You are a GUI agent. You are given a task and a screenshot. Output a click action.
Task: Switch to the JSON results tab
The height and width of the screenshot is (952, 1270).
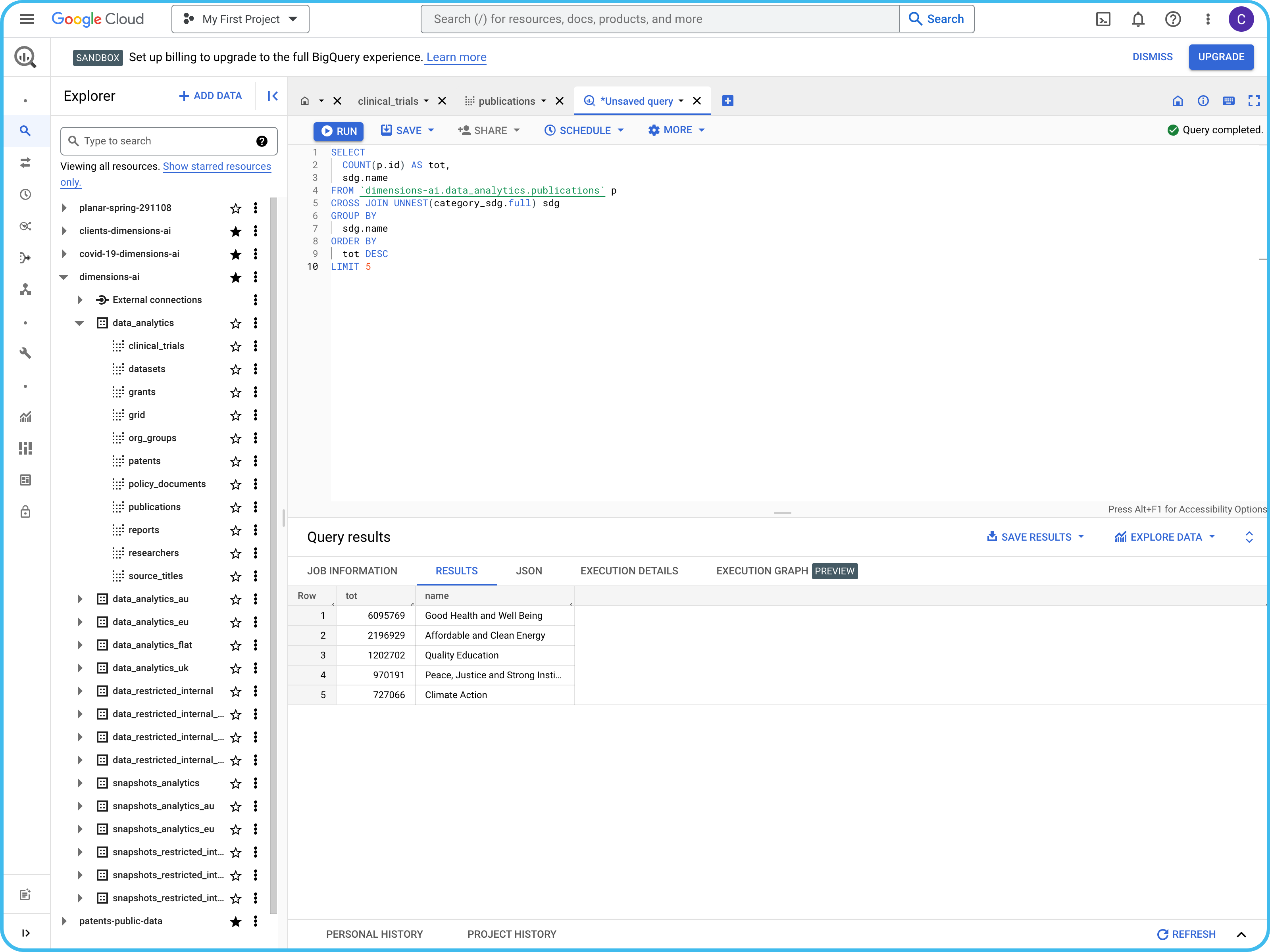[528, 571]
